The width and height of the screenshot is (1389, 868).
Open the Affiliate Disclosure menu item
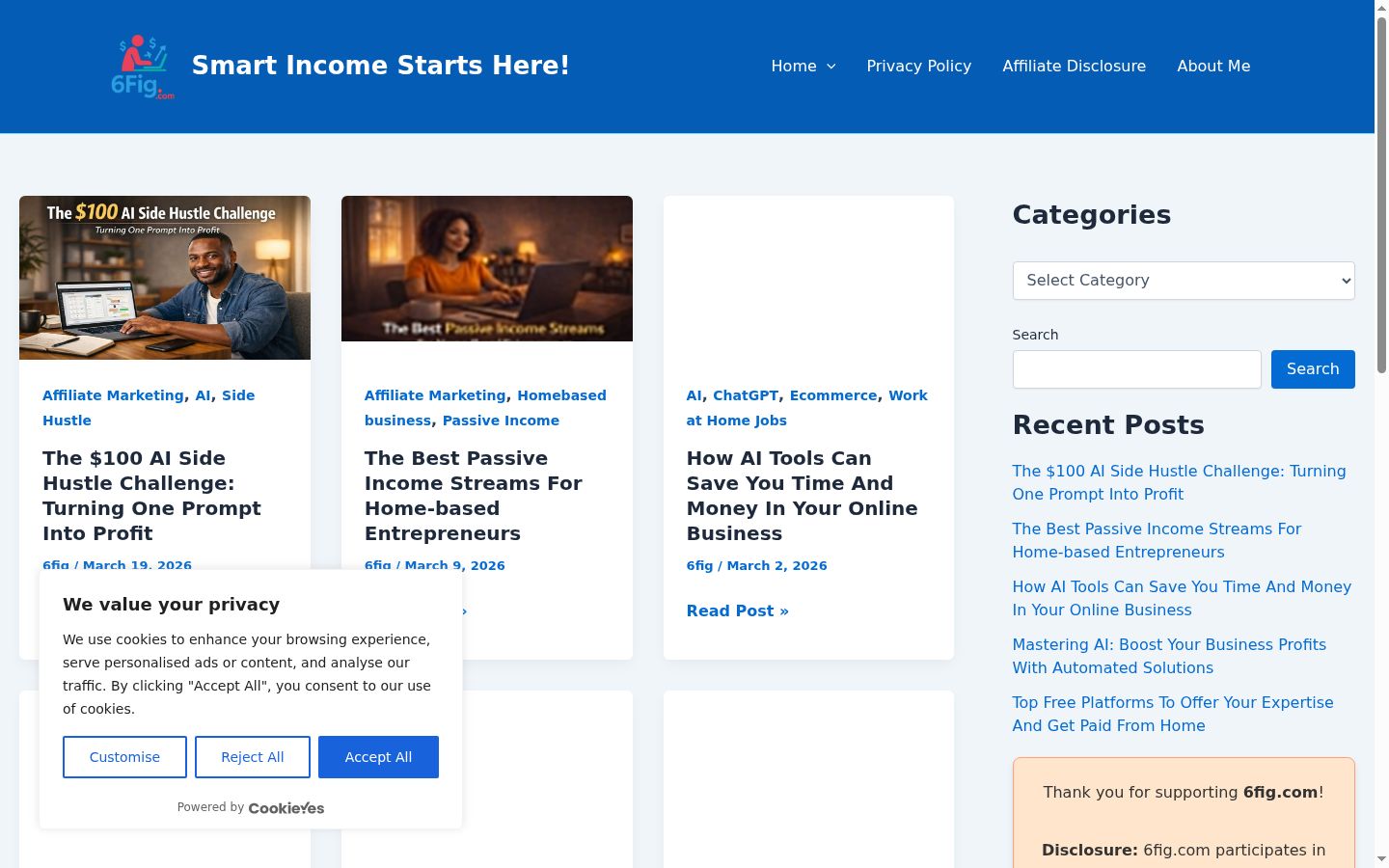click(1074, 66)
